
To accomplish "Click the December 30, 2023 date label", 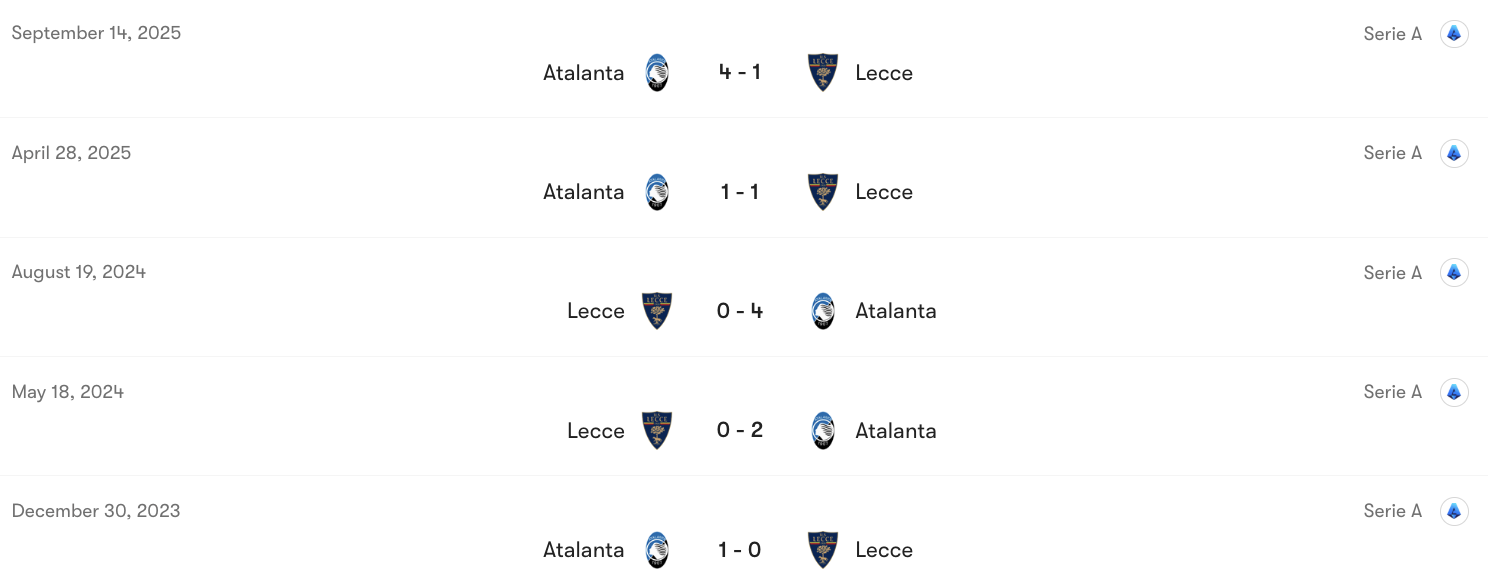I will point(96,511).
